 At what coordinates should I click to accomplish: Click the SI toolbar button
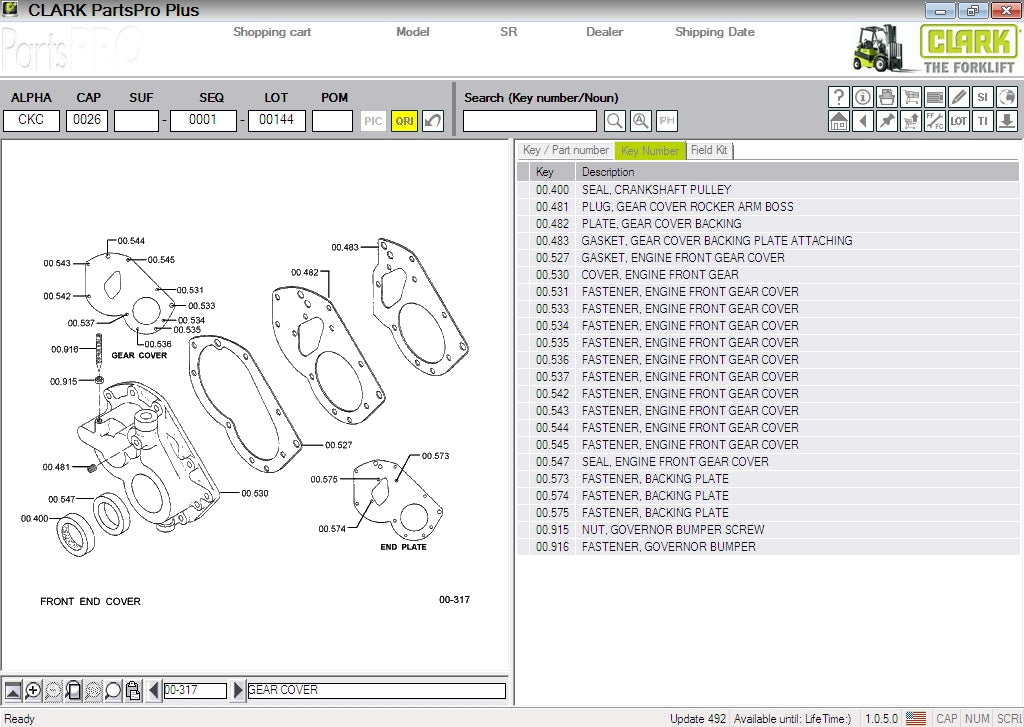pyautogui.click(x=983, y=97)
